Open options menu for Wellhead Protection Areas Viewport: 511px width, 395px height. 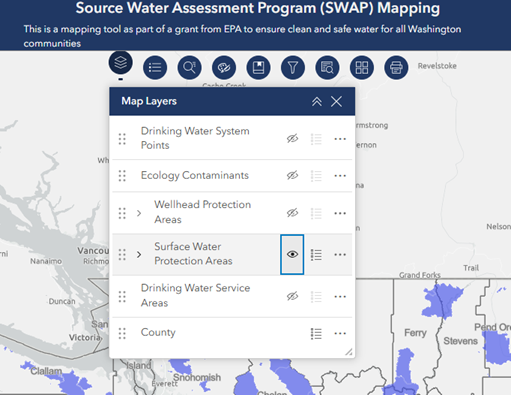coord(340,213)
